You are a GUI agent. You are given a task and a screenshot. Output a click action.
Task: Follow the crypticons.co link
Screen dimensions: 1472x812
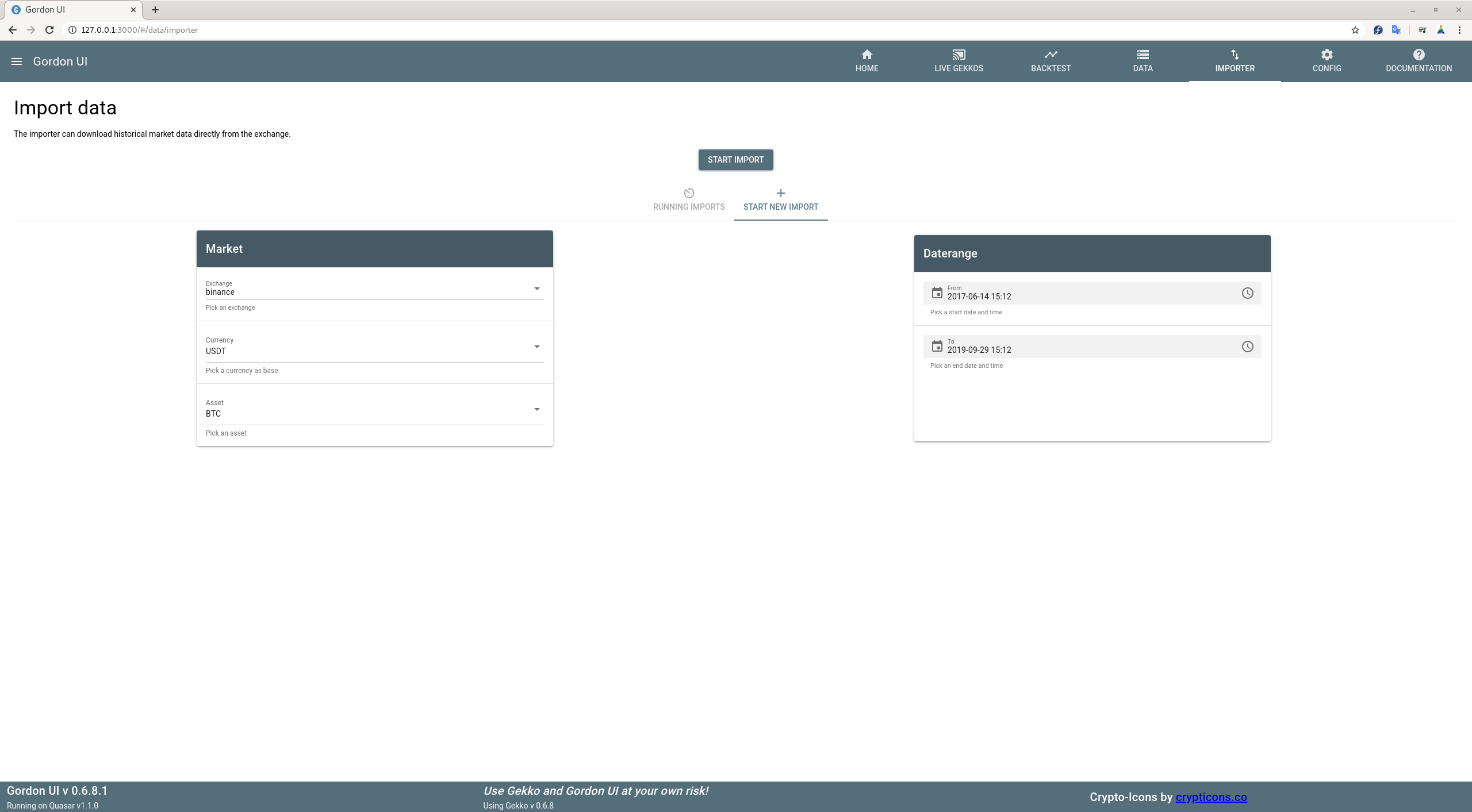point(1211,797)
